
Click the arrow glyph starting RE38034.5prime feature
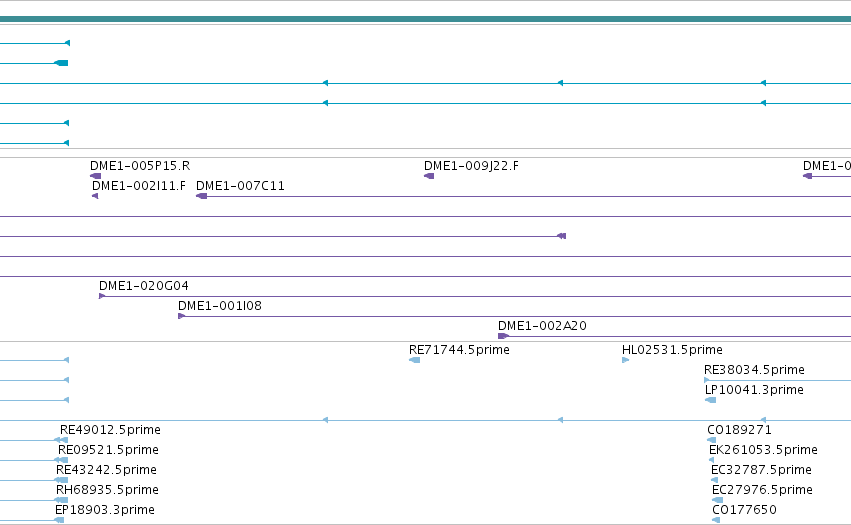coord(707,380)
